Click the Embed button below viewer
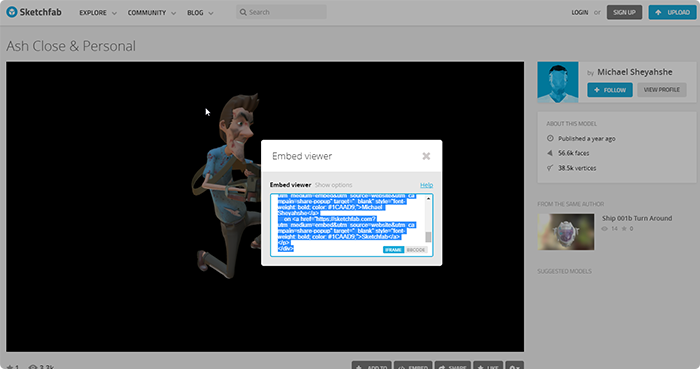The image size is (700, 369). coord(413,366)
